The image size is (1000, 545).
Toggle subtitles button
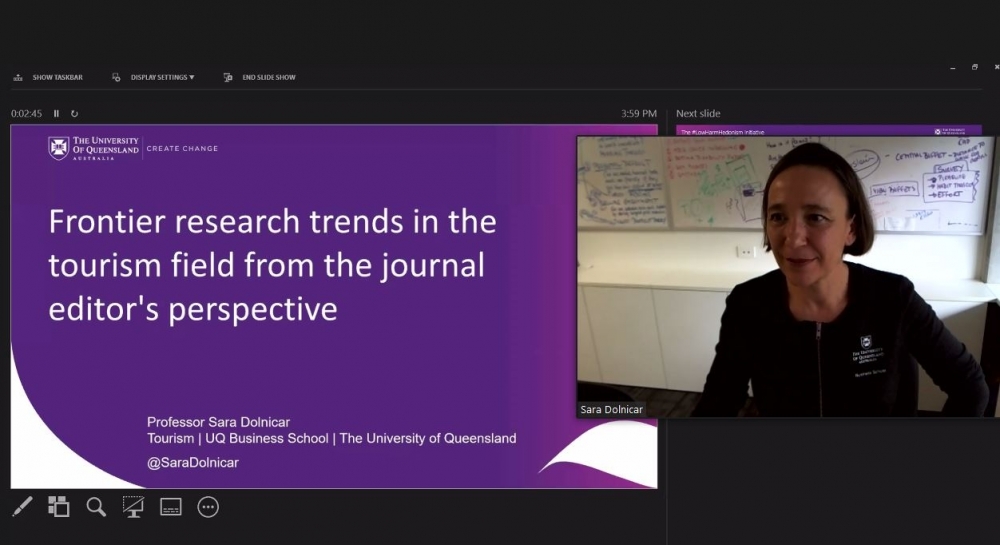coord(170,507)
